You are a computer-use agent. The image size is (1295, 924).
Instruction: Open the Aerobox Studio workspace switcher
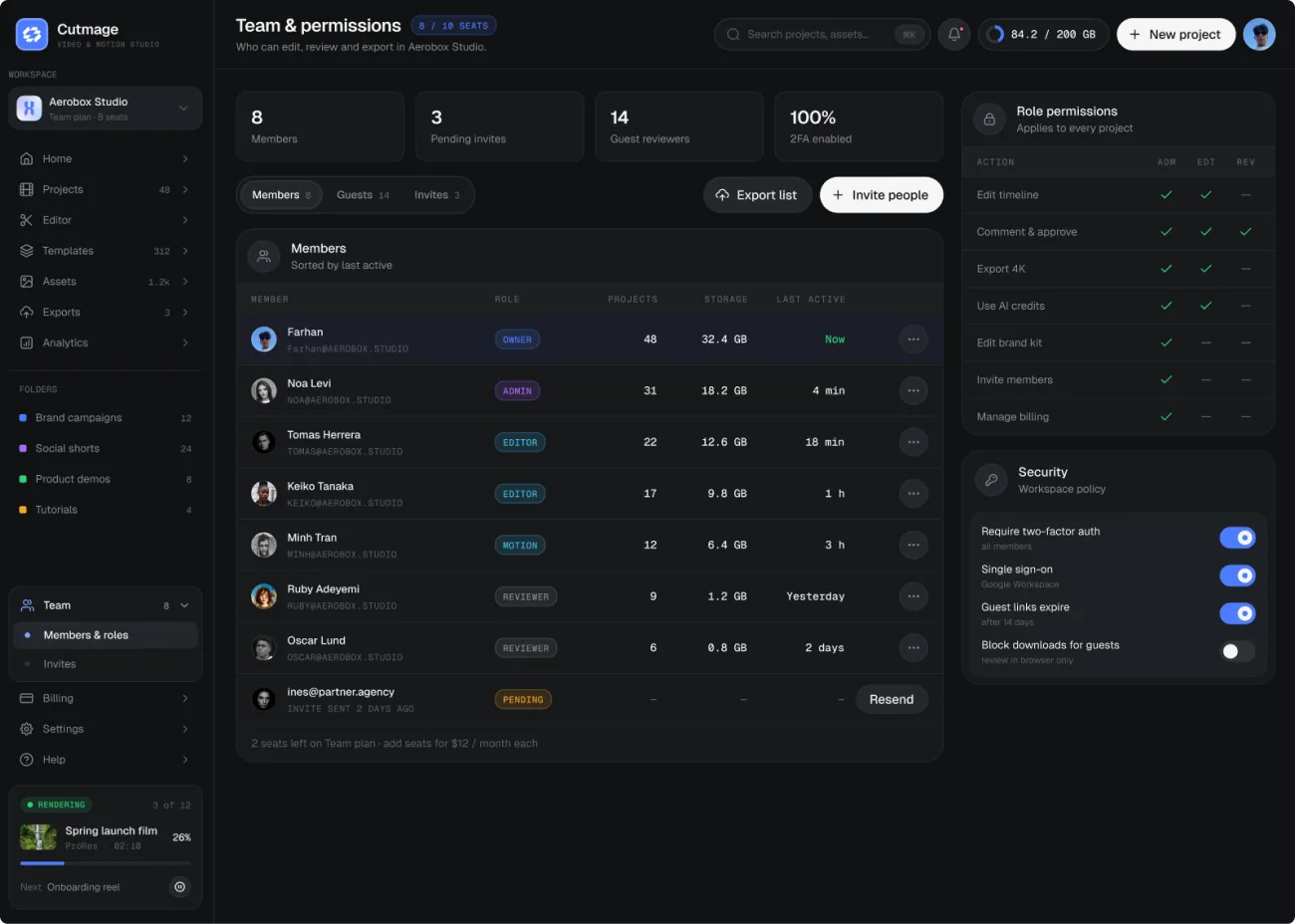click(x=106, y=109)
